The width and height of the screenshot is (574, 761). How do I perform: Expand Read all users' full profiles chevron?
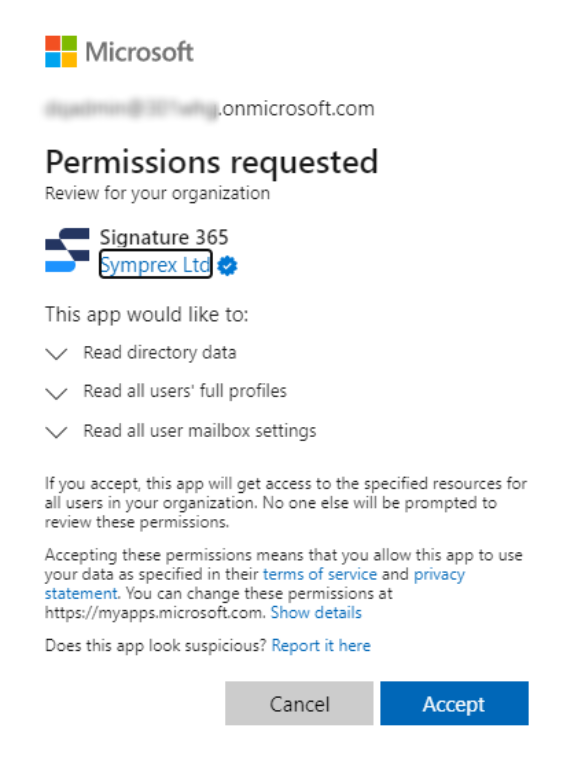coord(56,393)
